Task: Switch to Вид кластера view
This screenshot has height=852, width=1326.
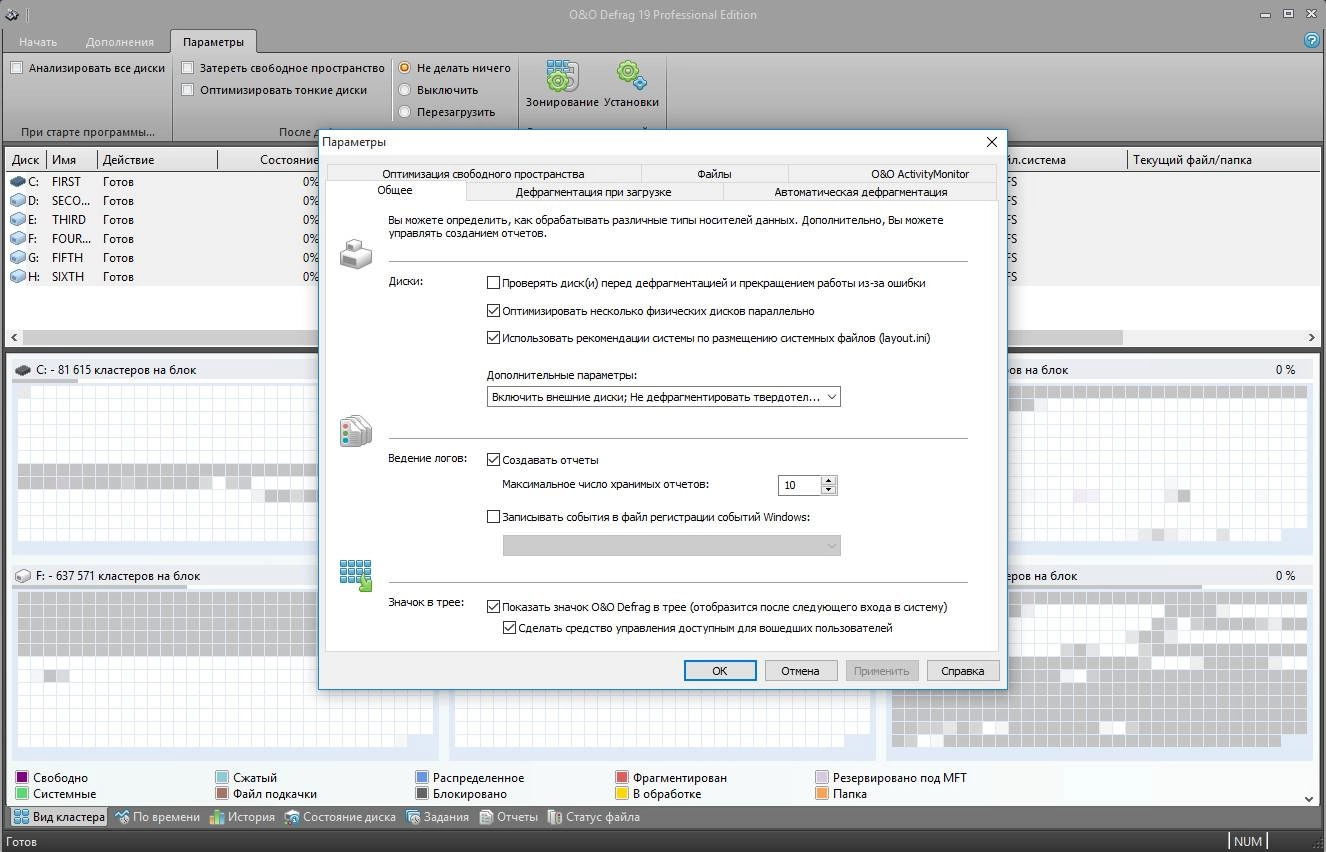Action: click(x=57, y=817)
